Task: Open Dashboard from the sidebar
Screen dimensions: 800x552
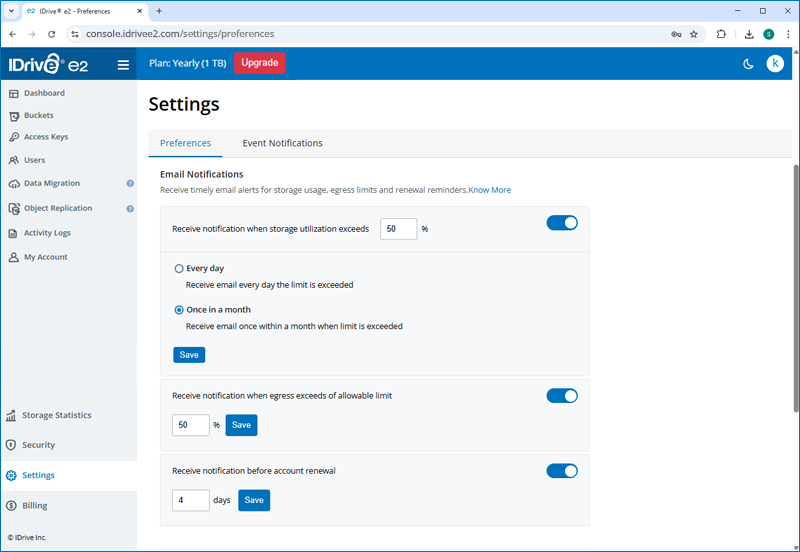Action: [44, 93]
